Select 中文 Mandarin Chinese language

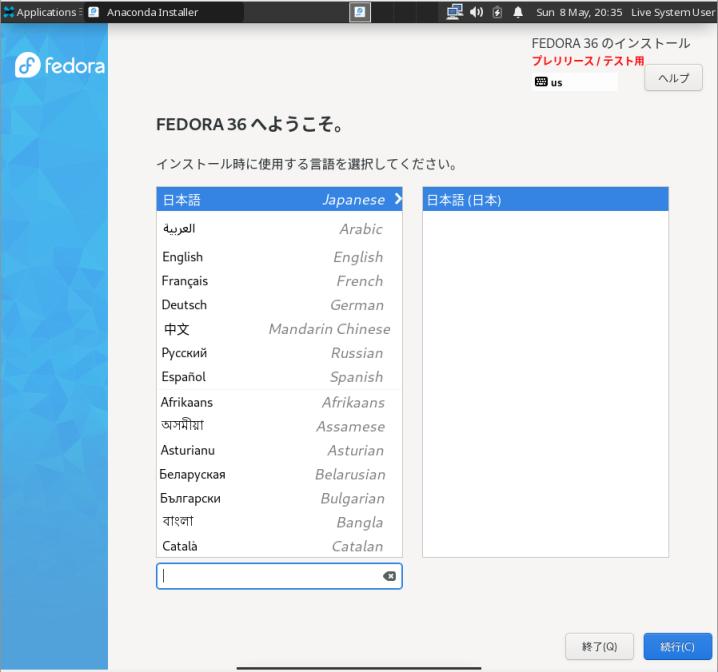pos(279,329)
